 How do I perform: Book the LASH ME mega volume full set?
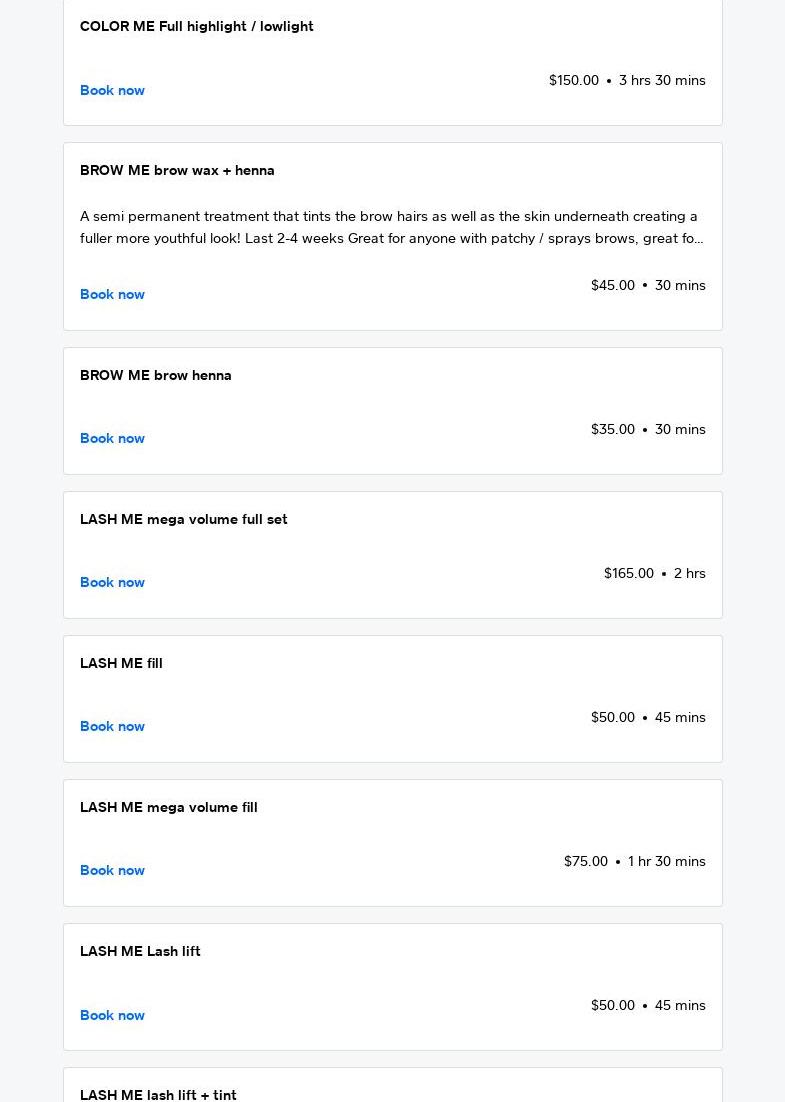click(112, 582)
